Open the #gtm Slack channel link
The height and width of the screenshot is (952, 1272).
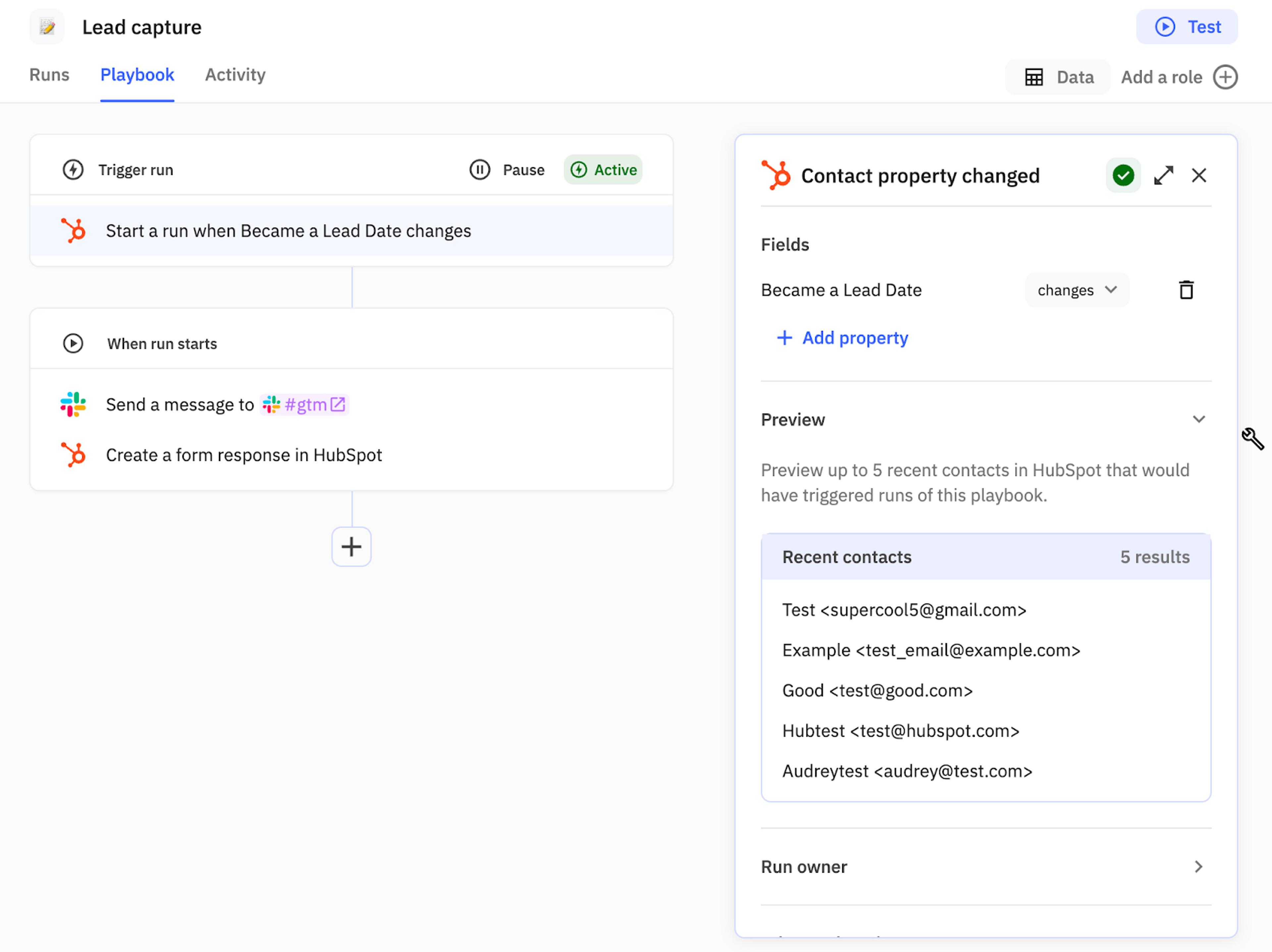tap(305, 405)
